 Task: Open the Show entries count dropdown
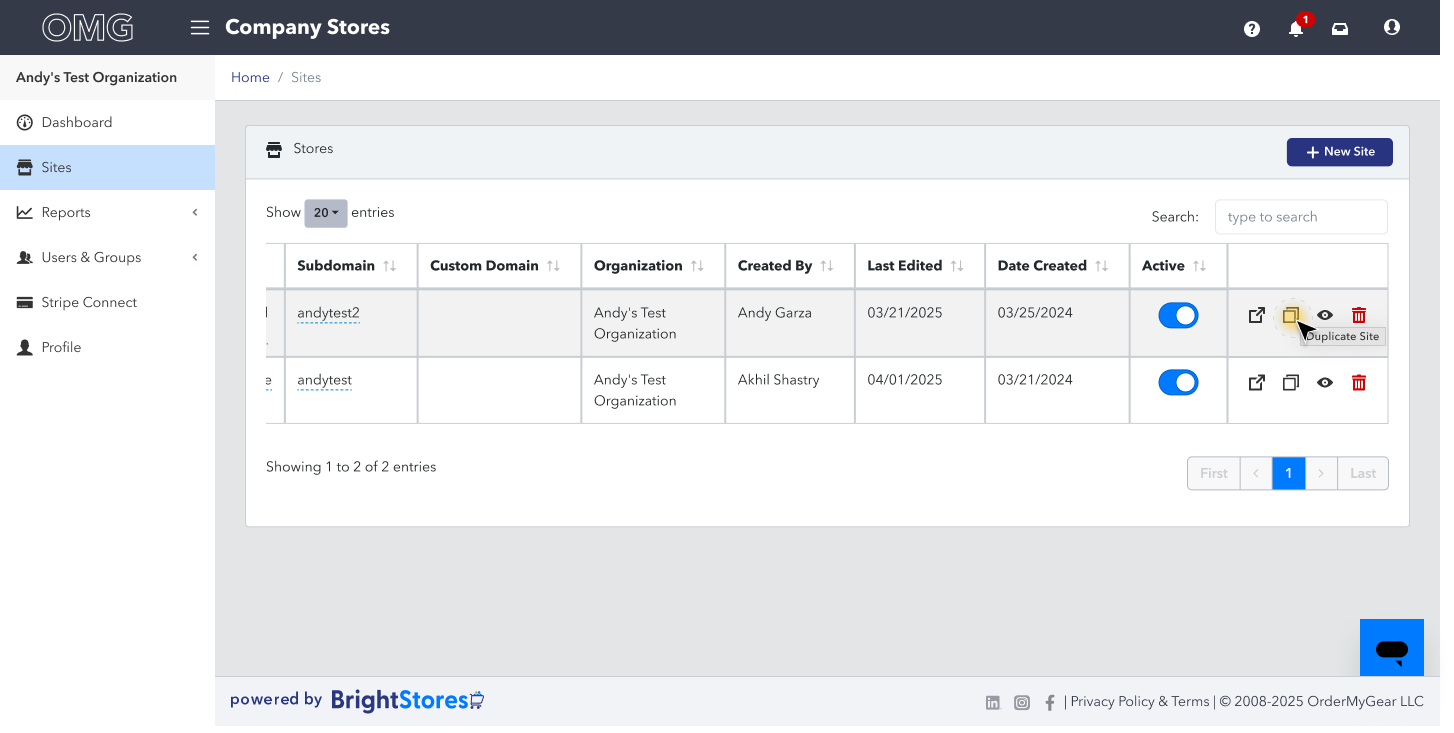click(x=326, y=213)
